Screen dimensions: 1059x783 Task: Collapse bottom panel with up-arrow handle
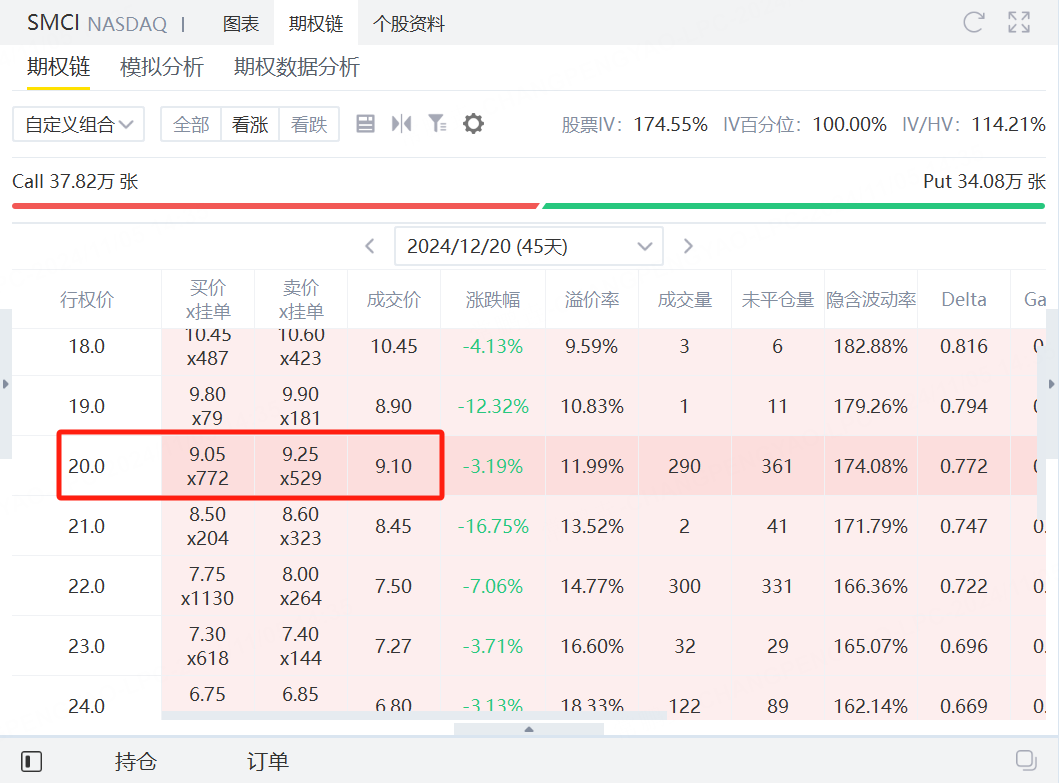pyautogui.click(x=529, y=729)
